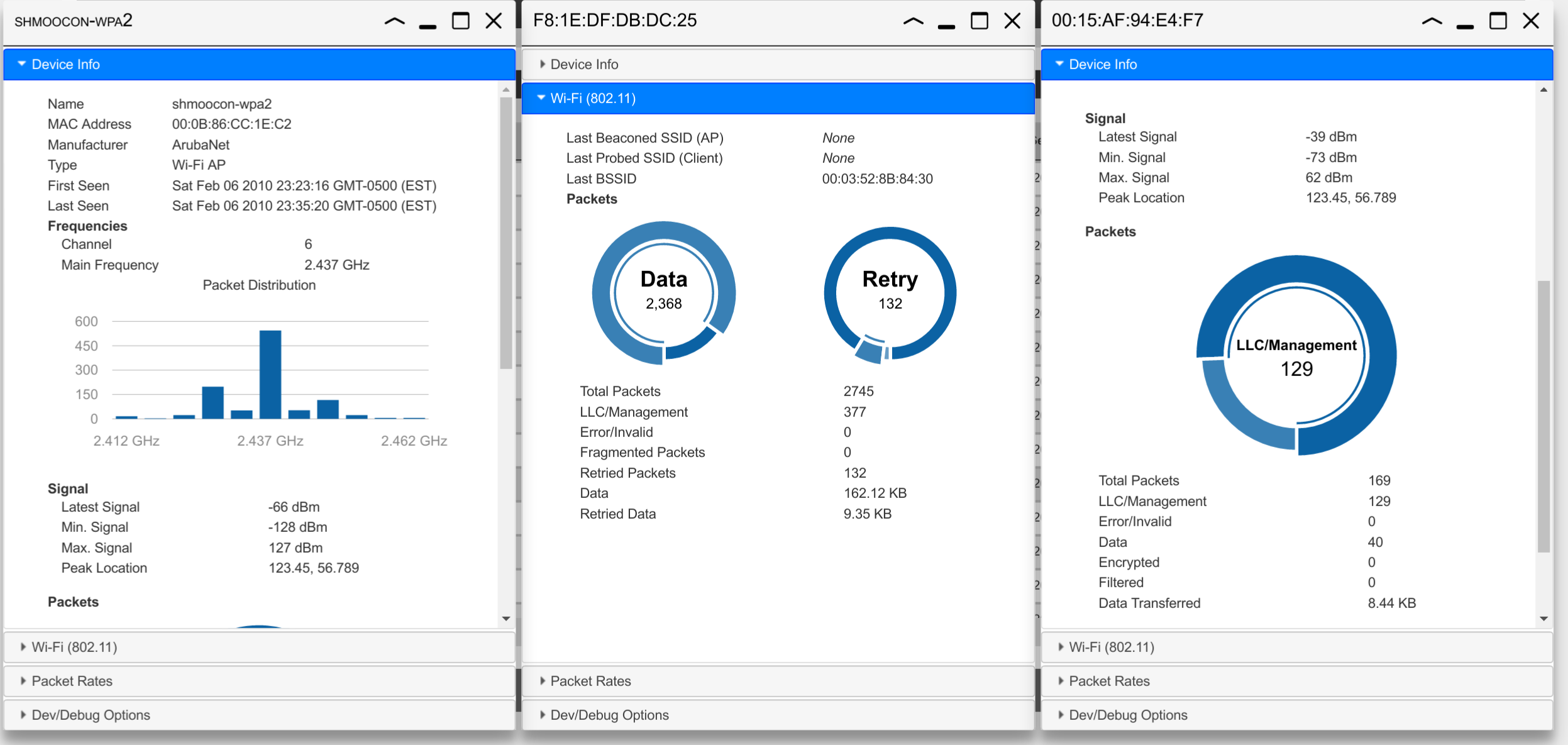Maximize the 00:15:AF:94:E4:F7 window
Screen dimensions: 1568x745
[1498, 21]
